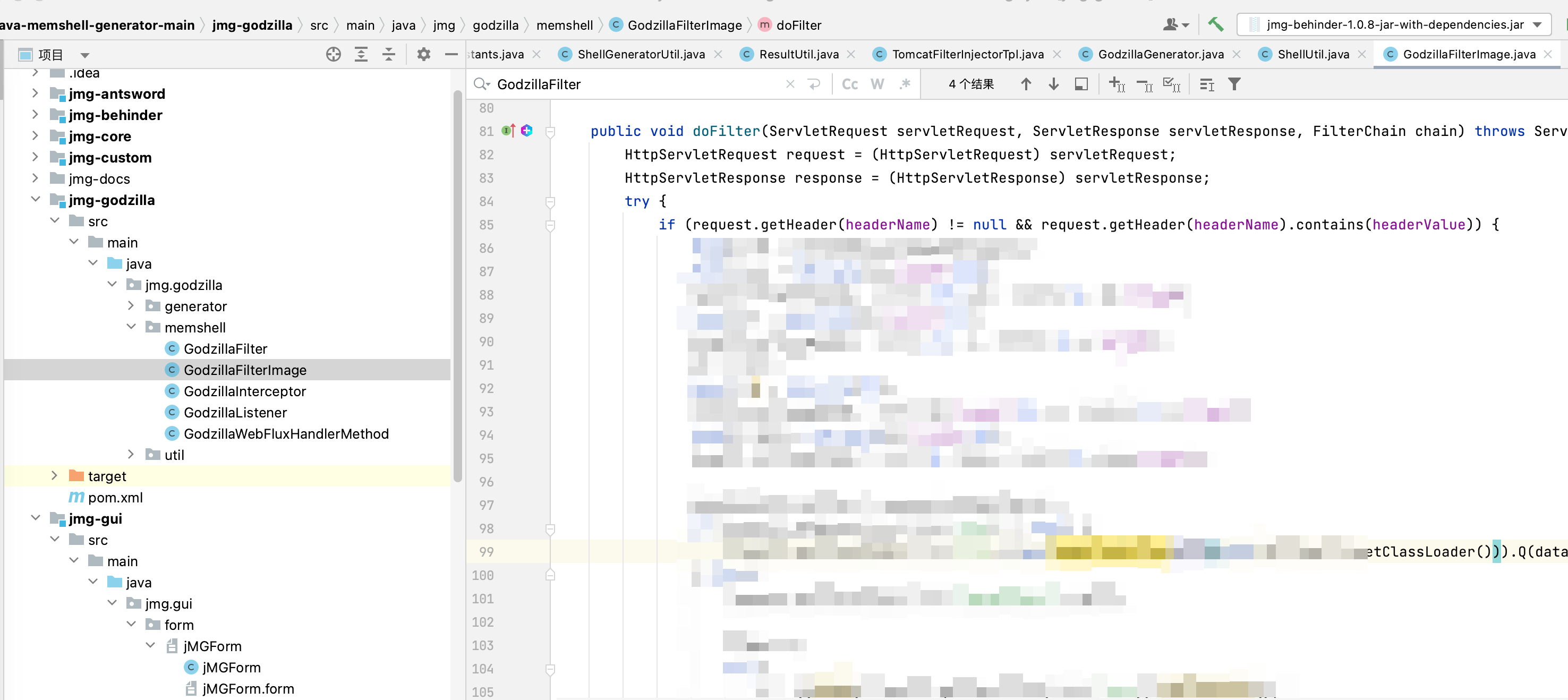Viewport: 1568px width, 700px height.
Task: Switch to TomcatFilterInjectorTpl.java tab
Action: (967, 54)
